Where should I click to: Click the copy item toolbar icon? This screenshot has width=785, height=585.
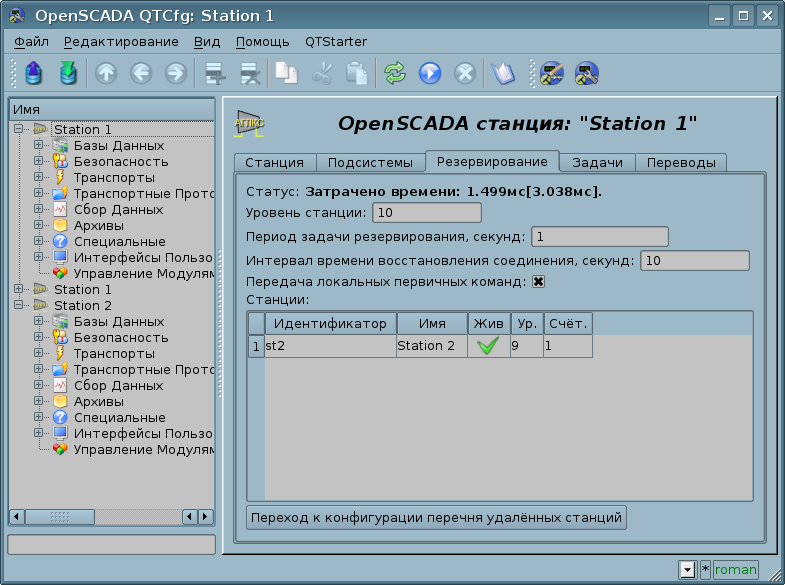[286, 73]
